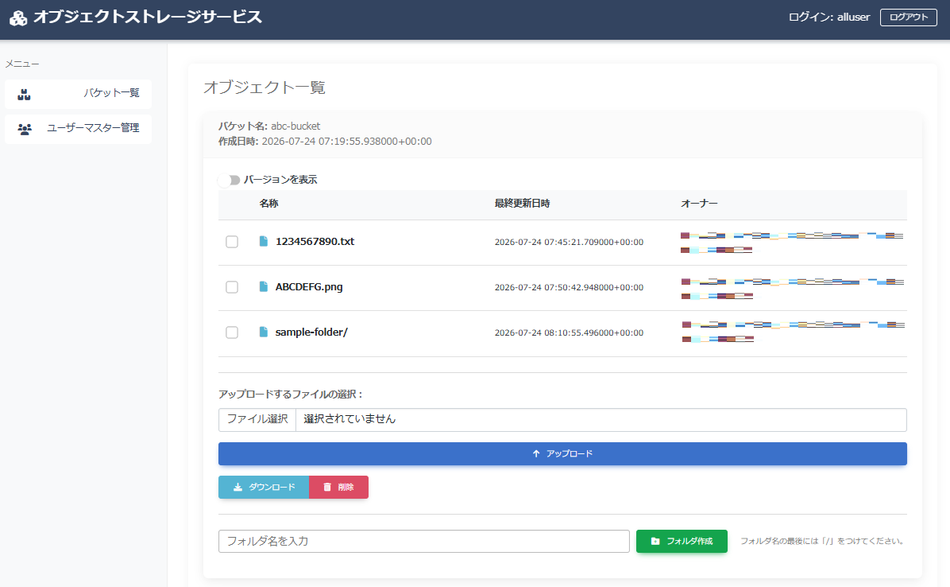
Task: Click the red 削除 button
Action: point(339,487)
